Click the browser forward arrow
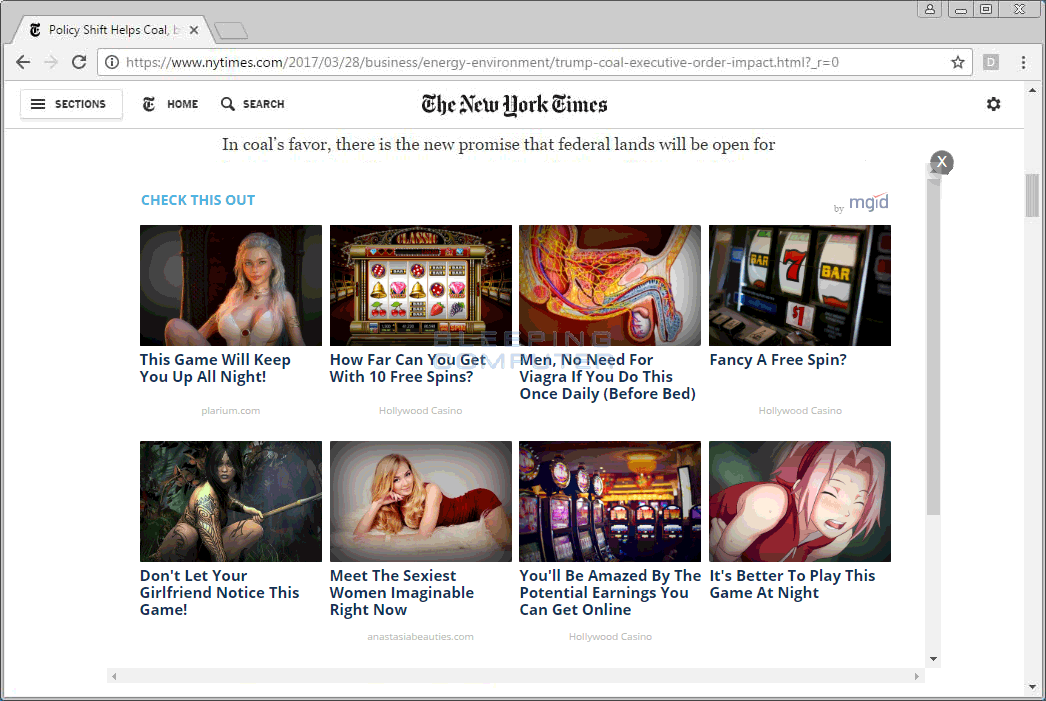1046x701 pixels. 51,62
